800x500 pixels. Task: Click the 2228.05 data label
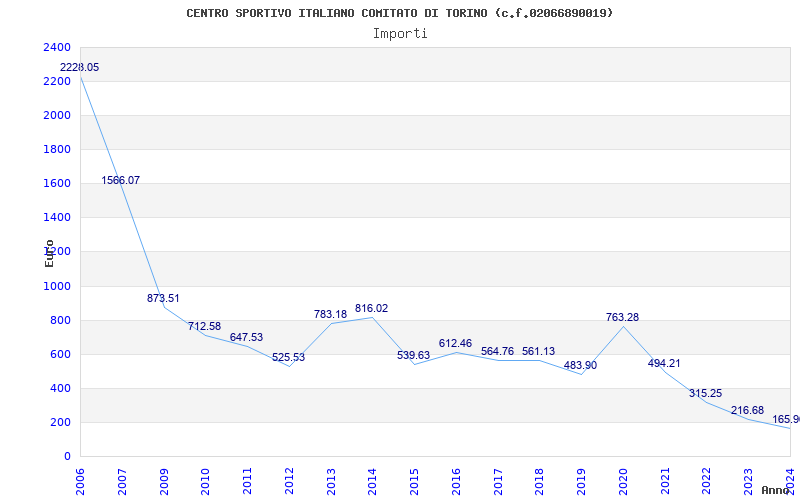tap(80, 67)
